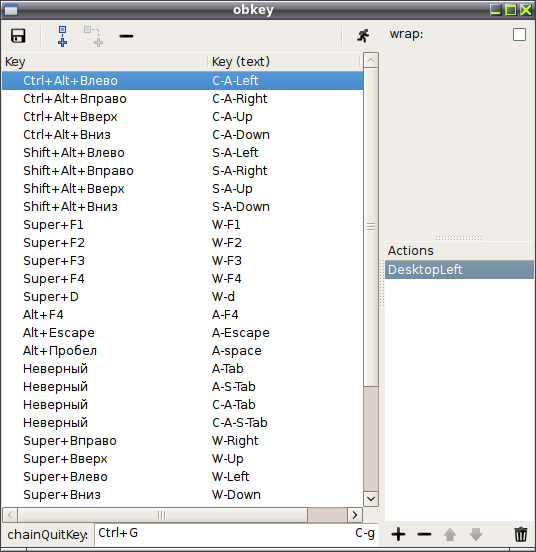Remove the selected action with the minus icon
Screen dimensions: 536x552
coord(424,534)
